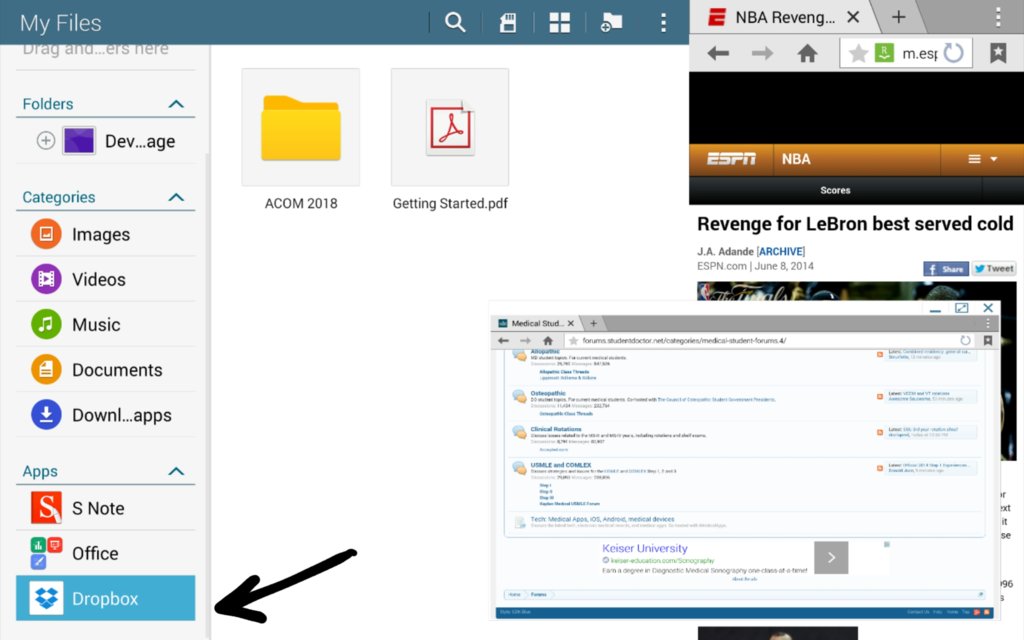The image size is (1024, 640).
Task: Open the ACOM 2018 folder
Action: click(x=300, y=140)
